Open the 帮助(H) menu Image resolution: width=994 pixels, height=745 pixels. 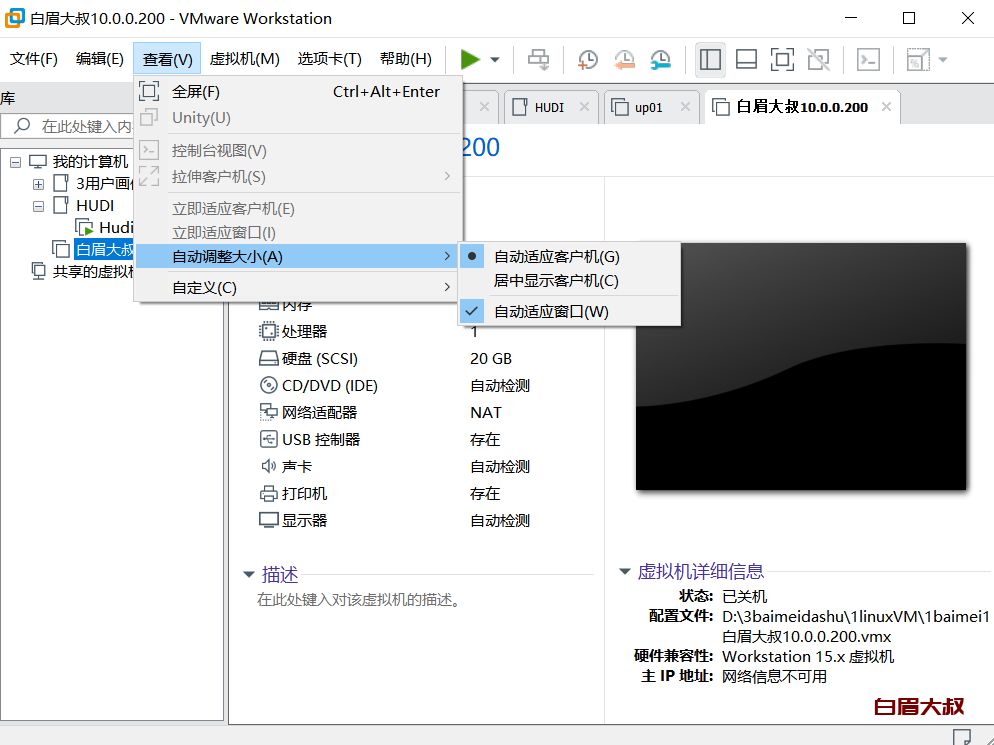[406, 59]
